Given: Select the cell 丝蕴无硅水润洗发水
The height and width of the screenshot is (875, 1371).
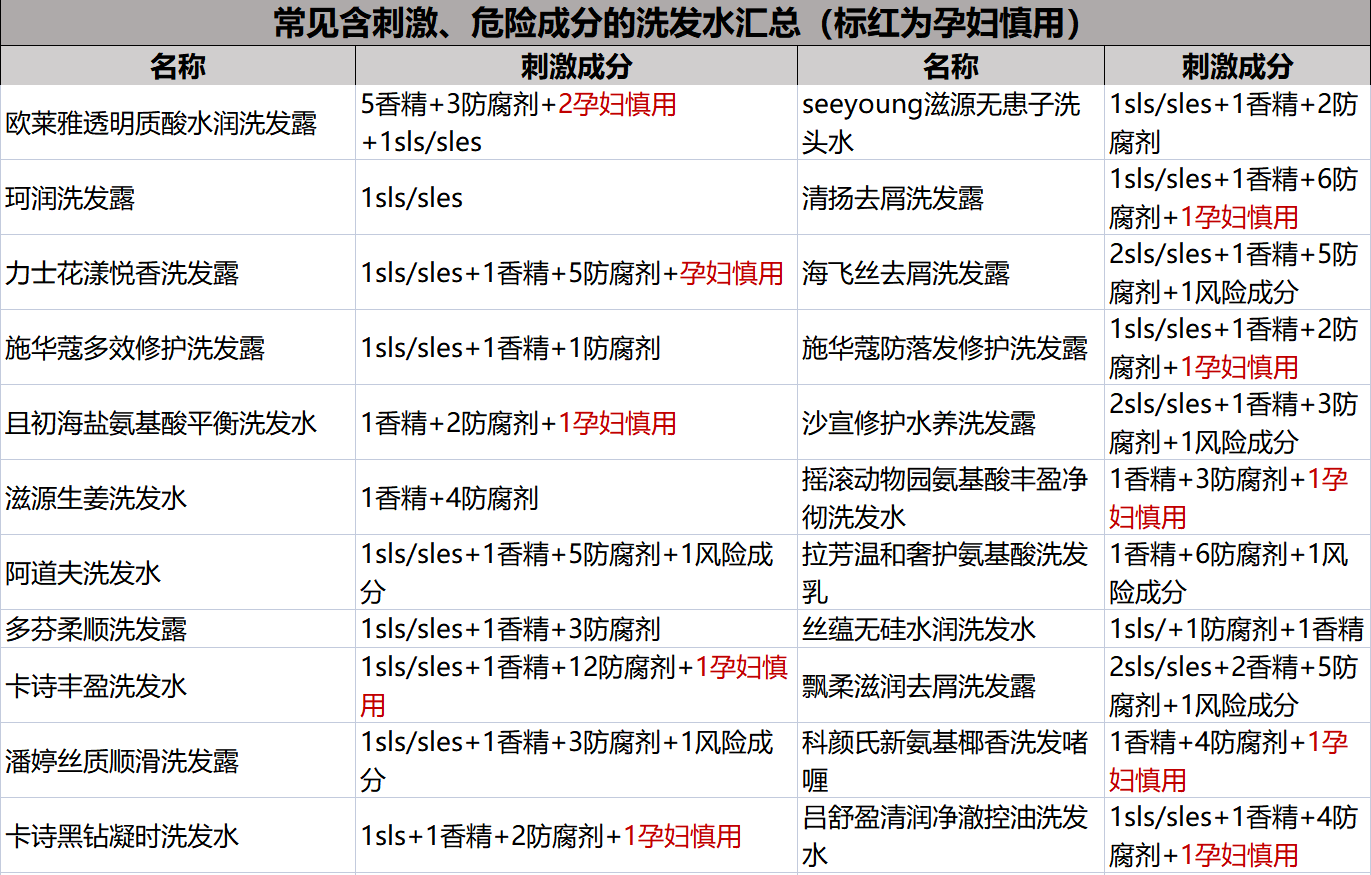Looking at the screenshot, I should click(x=951, y=629).
